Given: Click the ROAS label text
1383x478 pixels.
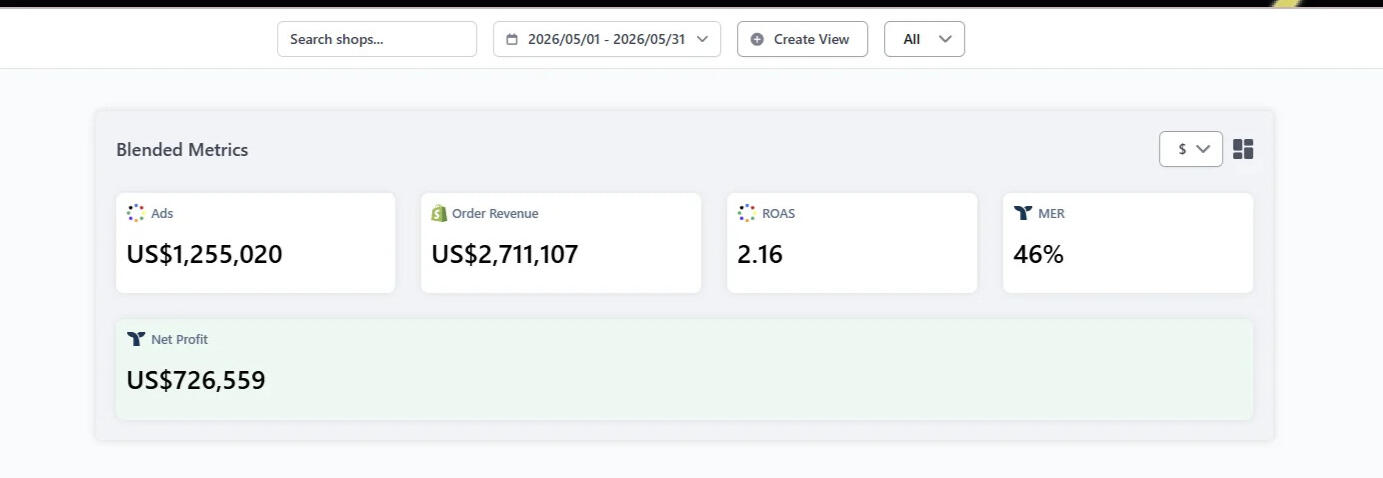Looking at the screenshot, I should click(778, 213).
